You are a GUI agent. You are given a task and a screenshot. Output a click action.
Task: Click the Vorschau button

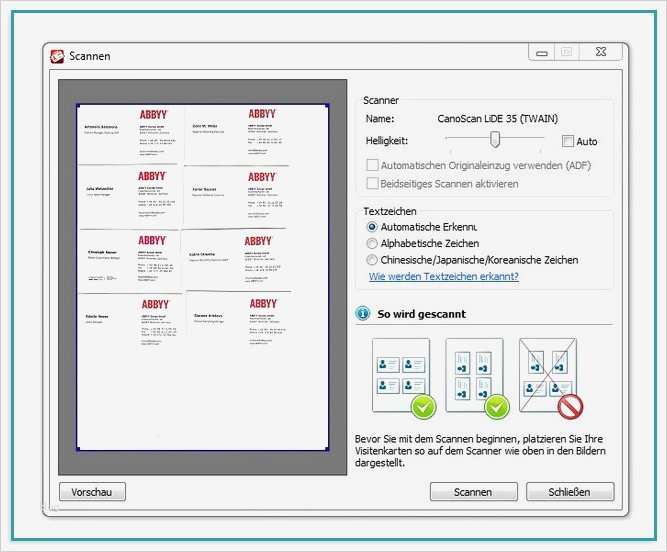[x=92, y=492]
